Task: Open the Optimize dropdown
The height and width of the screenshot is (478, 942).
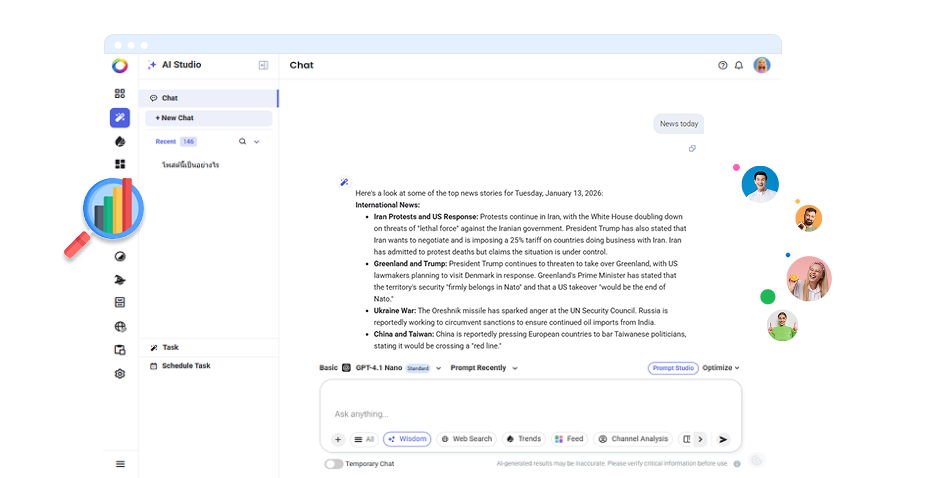Action: pos(721,368)
